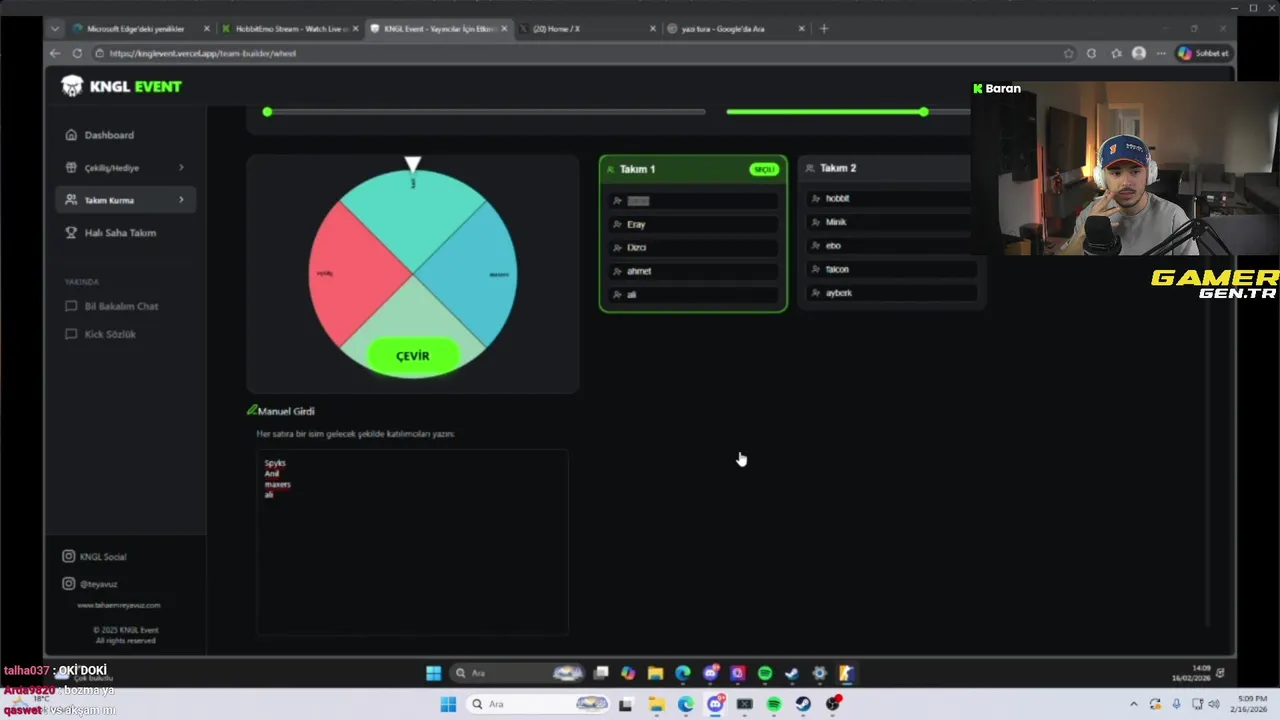Open Settings gear on streamed taskbar
Viewport: 1280px width, 720px height.
tap(819, 673)
